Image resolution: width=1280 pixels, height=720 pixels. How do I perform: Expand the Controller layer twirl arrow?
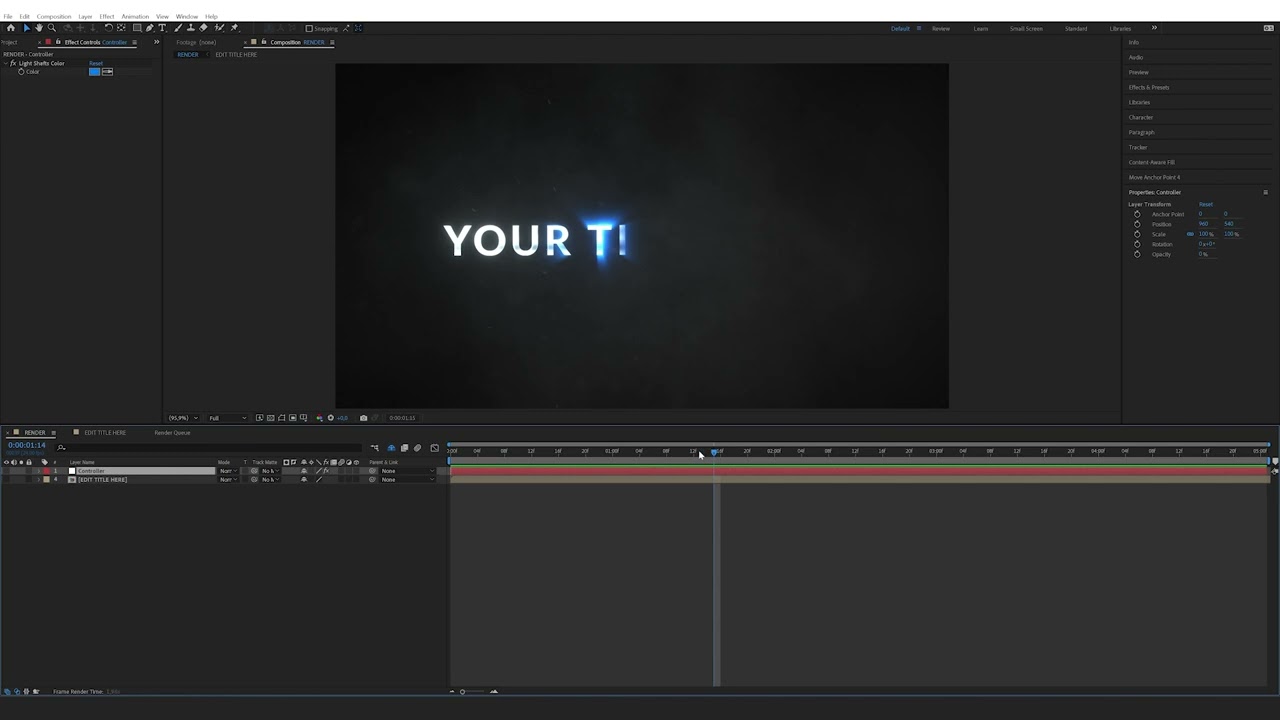click(38, 471)
